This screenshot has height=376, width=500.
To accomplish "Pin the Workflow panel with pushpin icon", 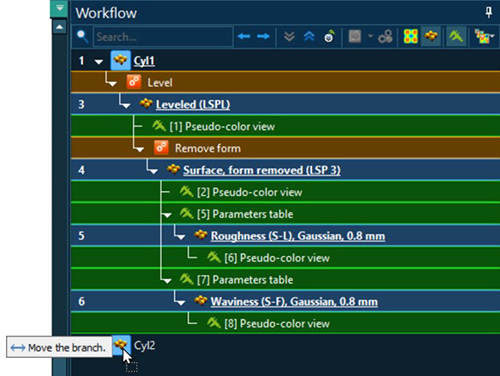I will click(489, 13).
